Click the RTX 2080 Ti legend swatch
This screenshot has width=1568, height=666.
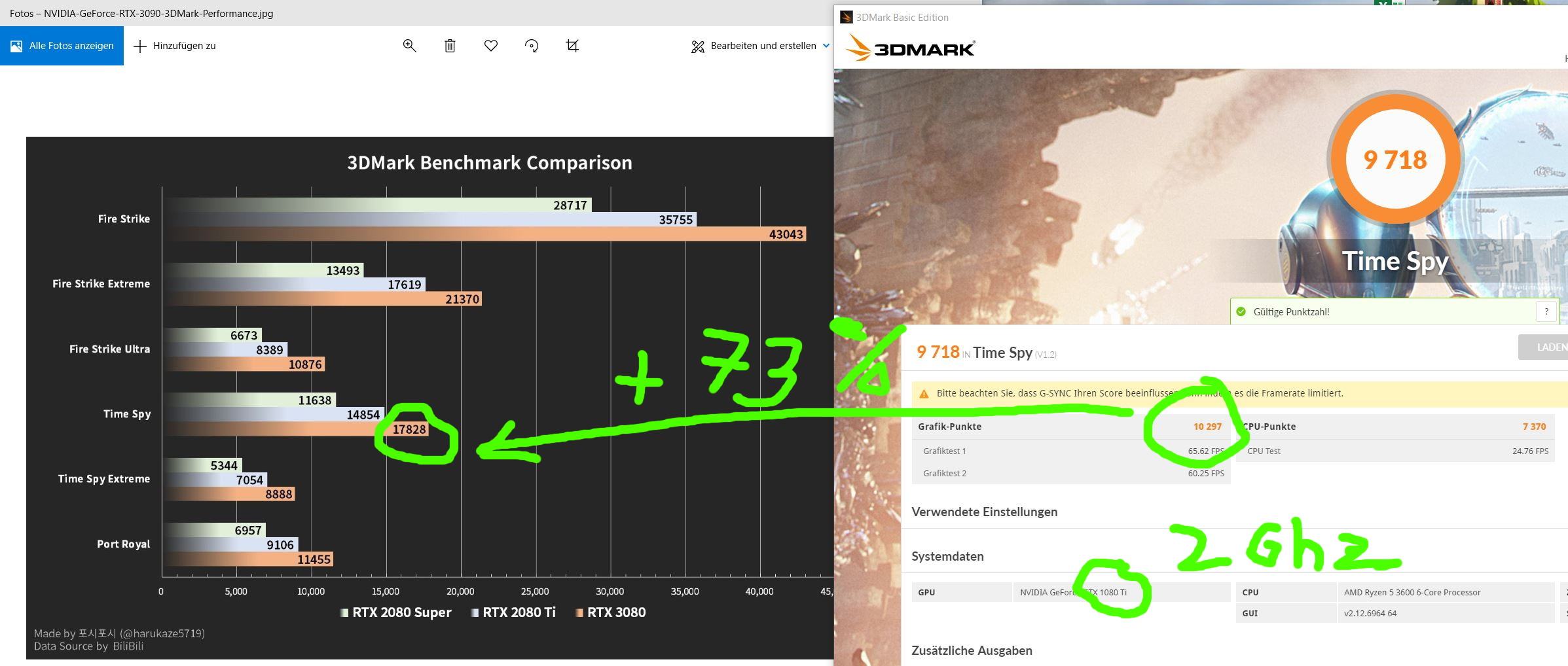pyautogui.click(x=475, y=613)
